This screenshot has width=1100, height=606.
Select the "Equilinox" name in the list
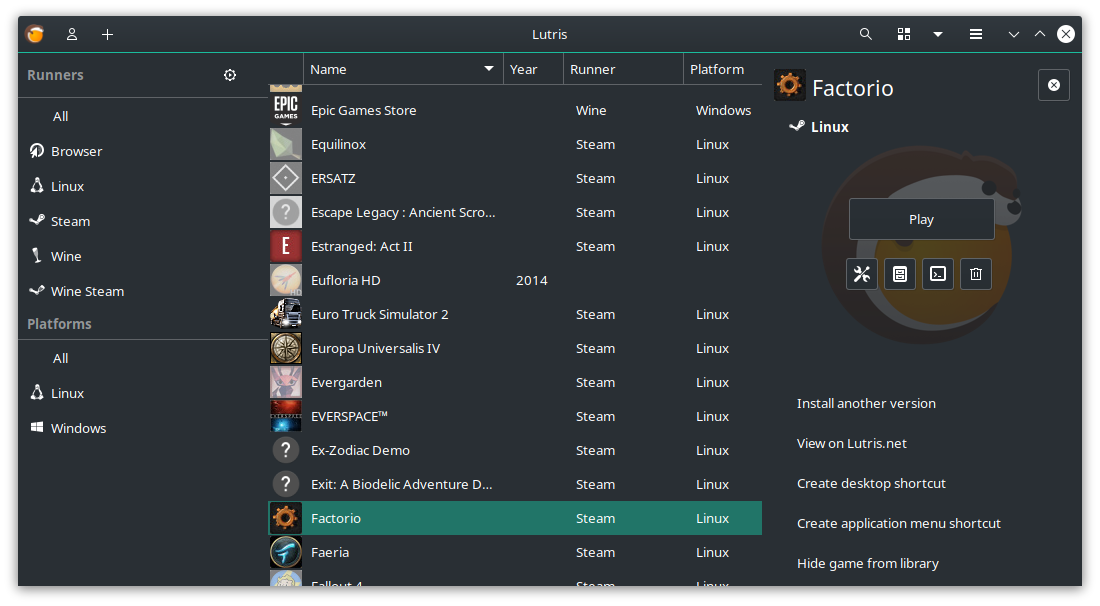338,144
